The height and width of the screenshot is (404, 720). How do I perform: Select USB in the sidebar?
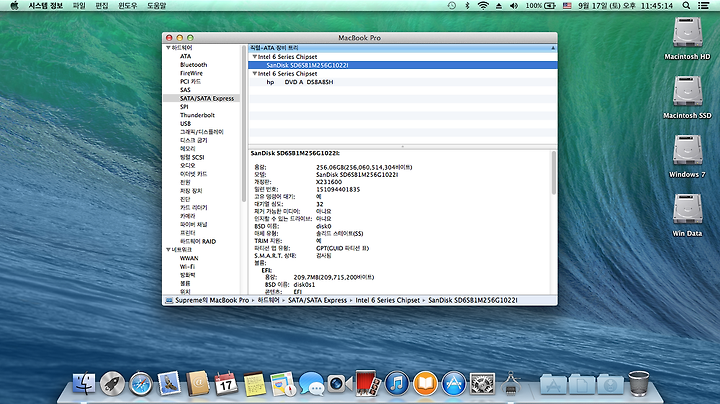point(185,123)
